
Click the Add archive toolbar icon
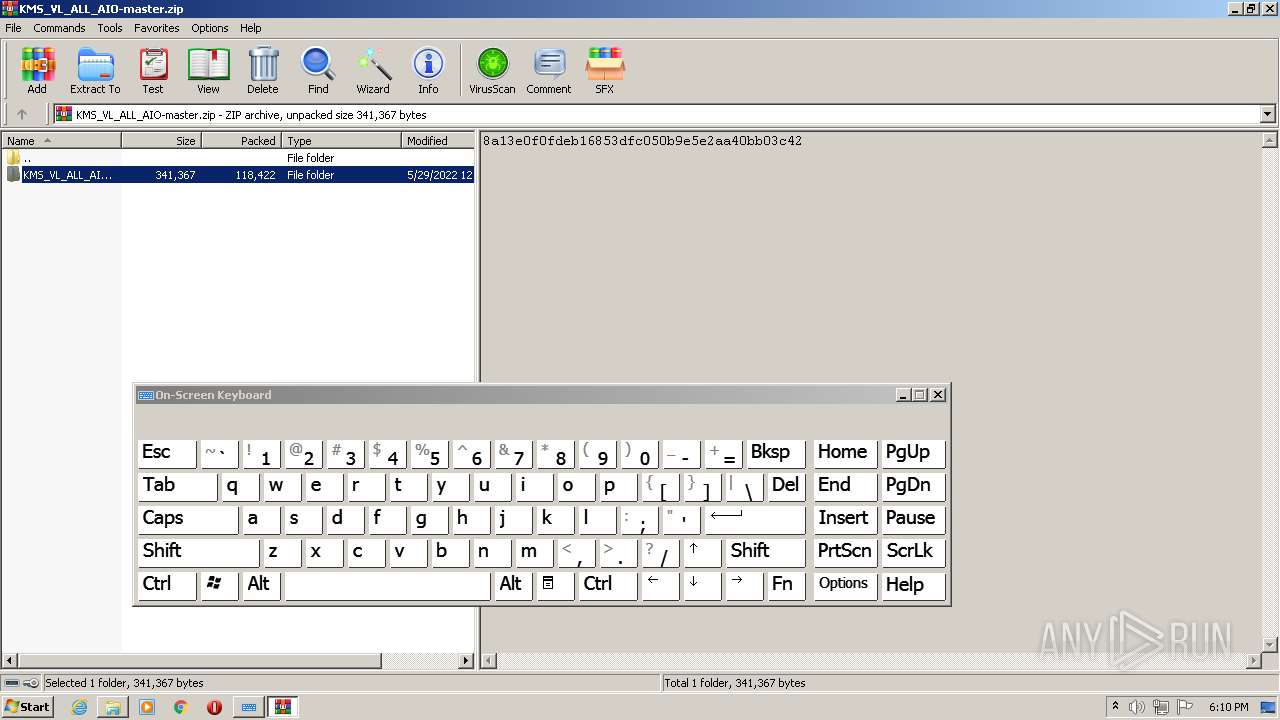click(37, 70)
